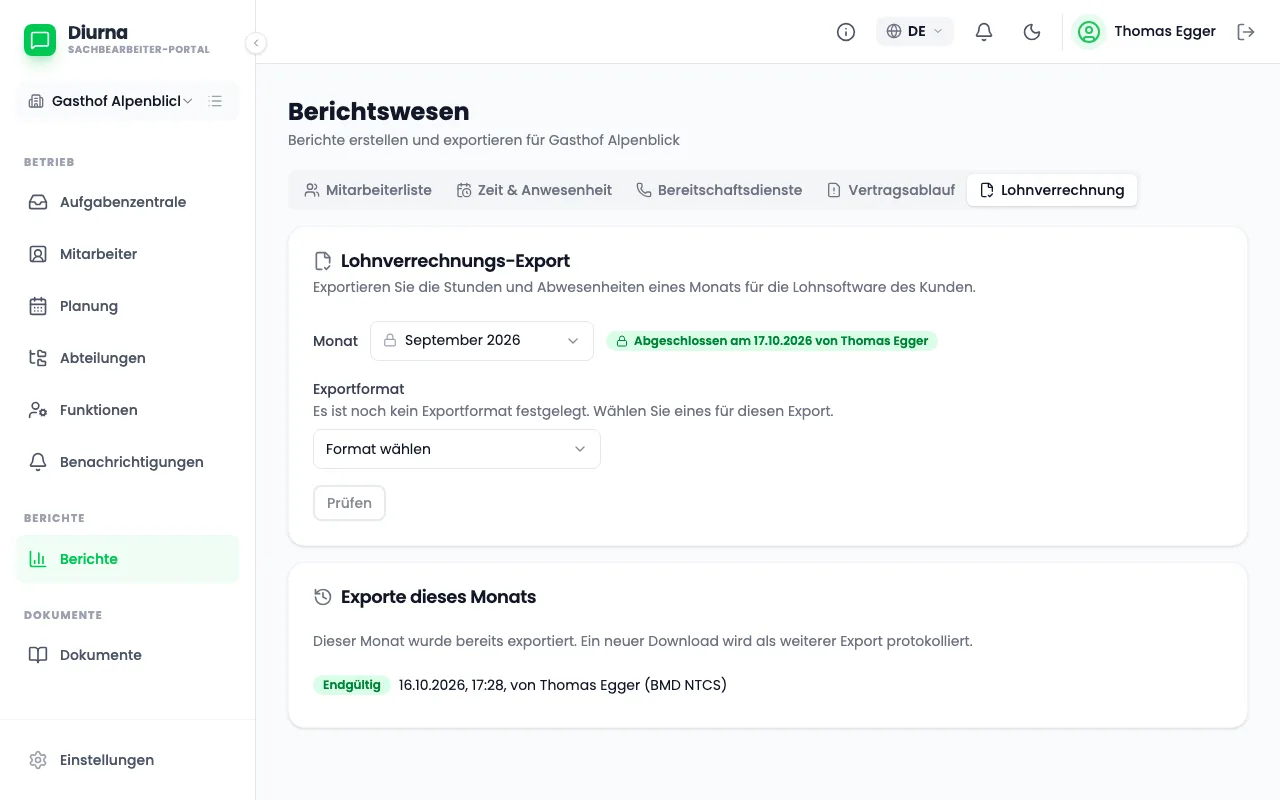Screen dimensions: 1280x800
Task: Click the Prüfen button
Action: coord(349,503)
